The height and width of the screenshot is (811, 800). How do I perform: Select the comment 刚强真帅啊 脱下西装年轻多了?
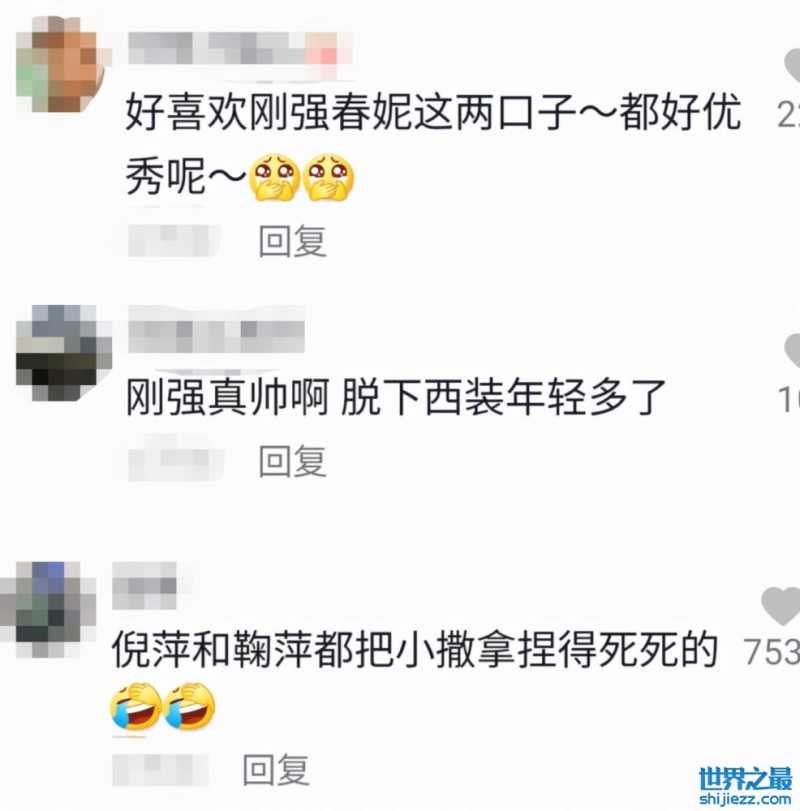point(396,398)
